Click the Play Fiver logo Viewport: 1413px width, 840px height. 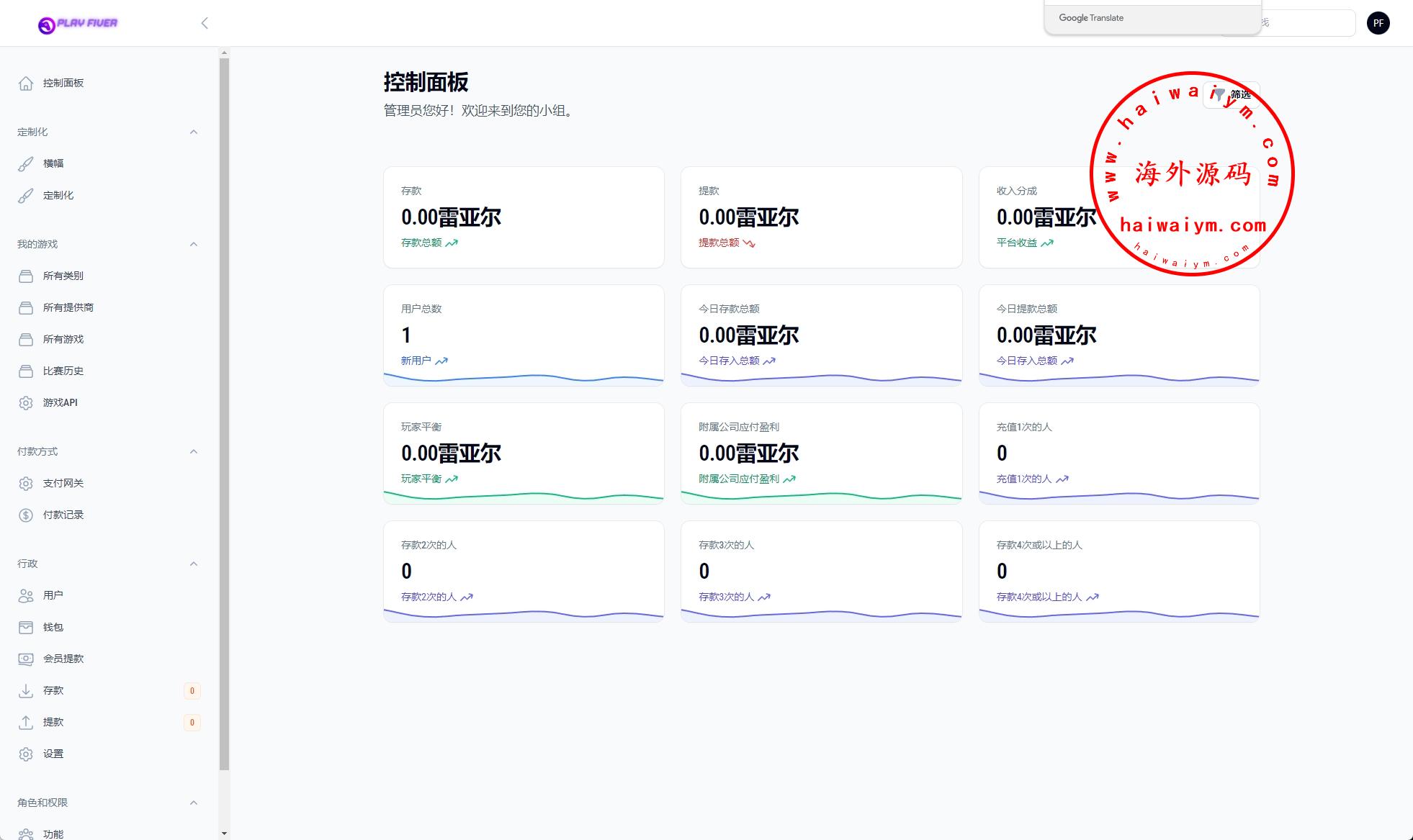click(78, 24)
